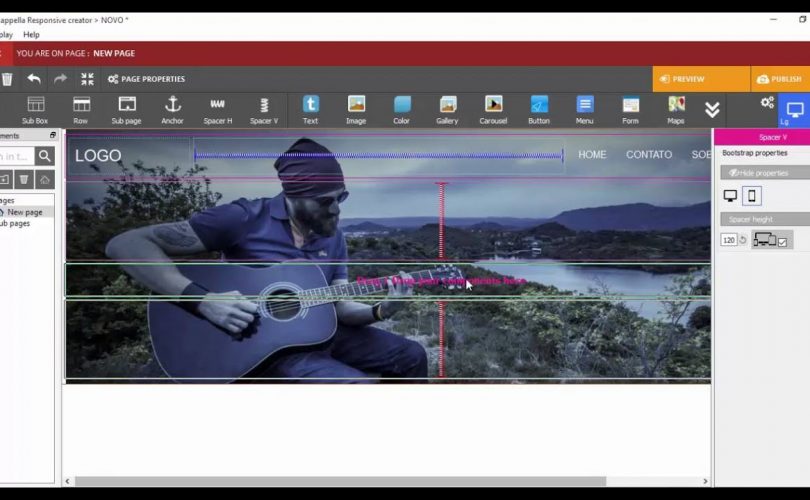Click the Undo arrow icon
The height and width of the screenshot is (500, 810).
34,79
